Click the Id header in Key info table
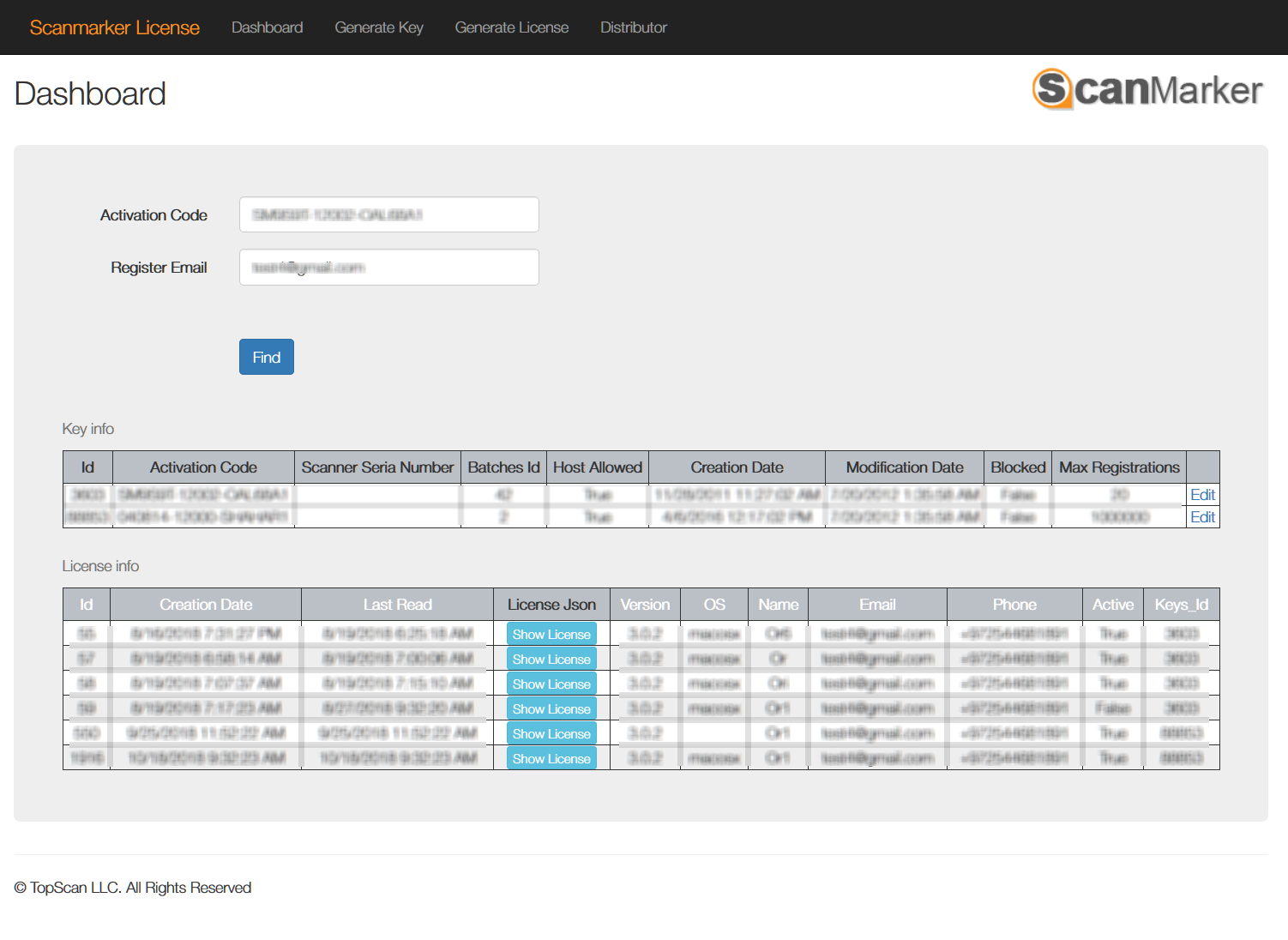The width and height of the screenshot is (1288, 940). pyautogui.click(x=87, y=467)
